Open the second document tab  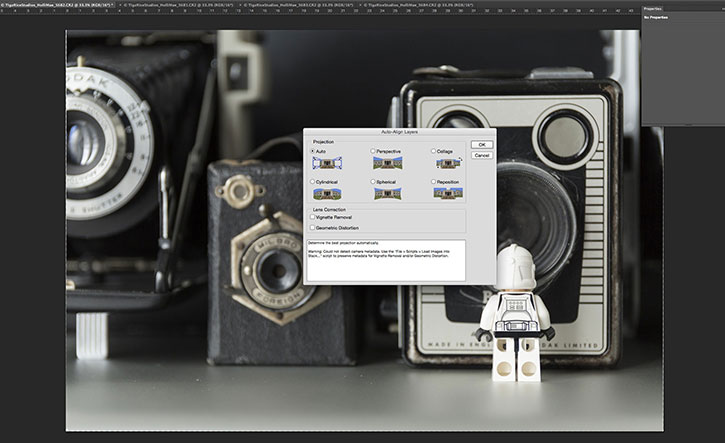pyautogui.click(x=178, y=5)
